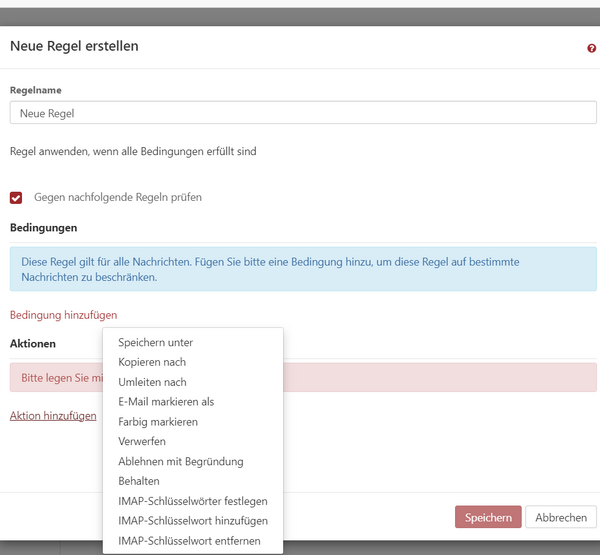
Task: Open the help icon in dialog header
Action: pos(591,48)
